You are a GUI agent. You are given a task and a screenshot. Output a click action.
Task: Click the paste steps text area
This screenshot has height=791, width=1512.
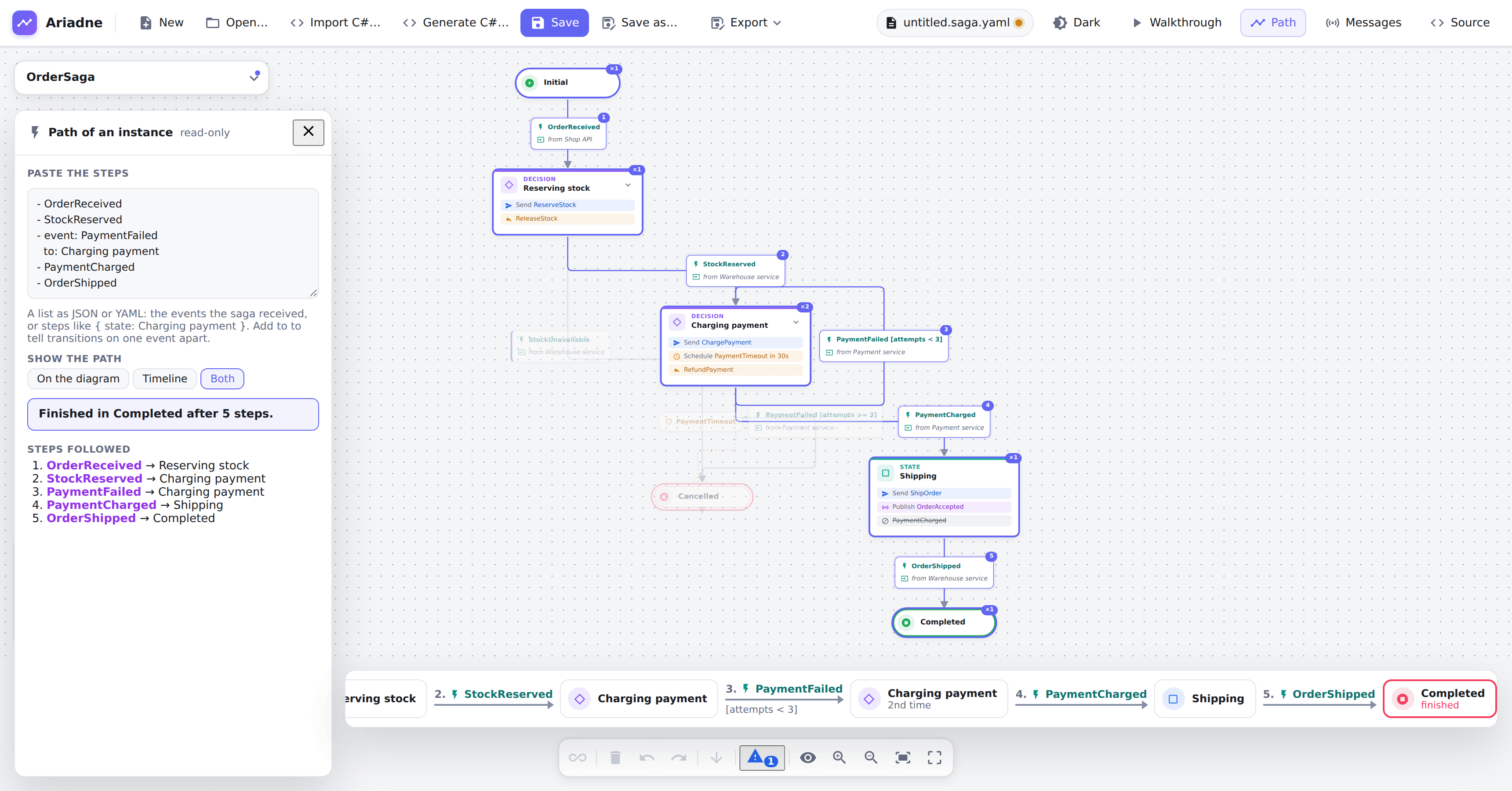point(173,243)
